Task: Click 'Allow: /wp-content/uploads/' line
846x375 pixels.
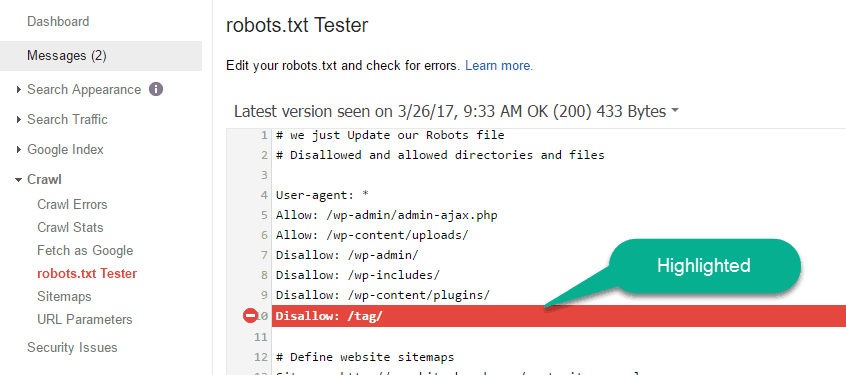Action: (x=372, y=235)
